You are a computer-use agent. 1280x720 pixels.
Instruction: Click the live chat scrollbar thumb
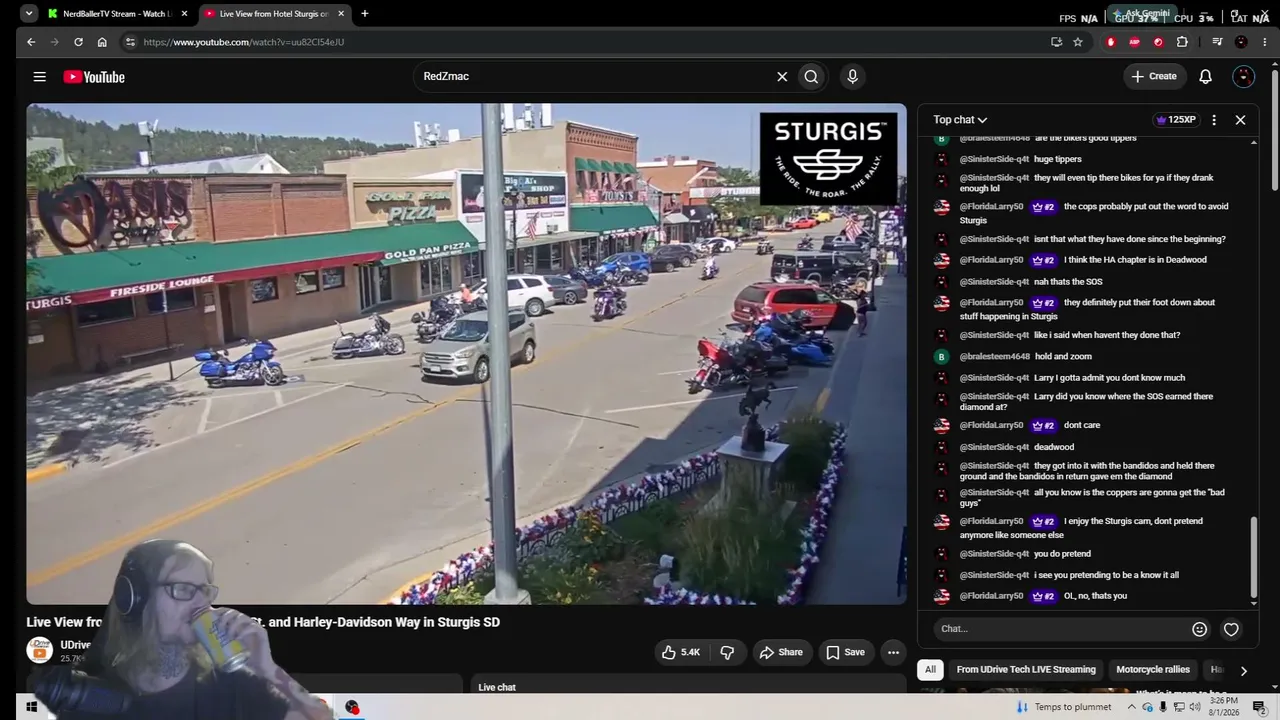tap(1253, 556)
